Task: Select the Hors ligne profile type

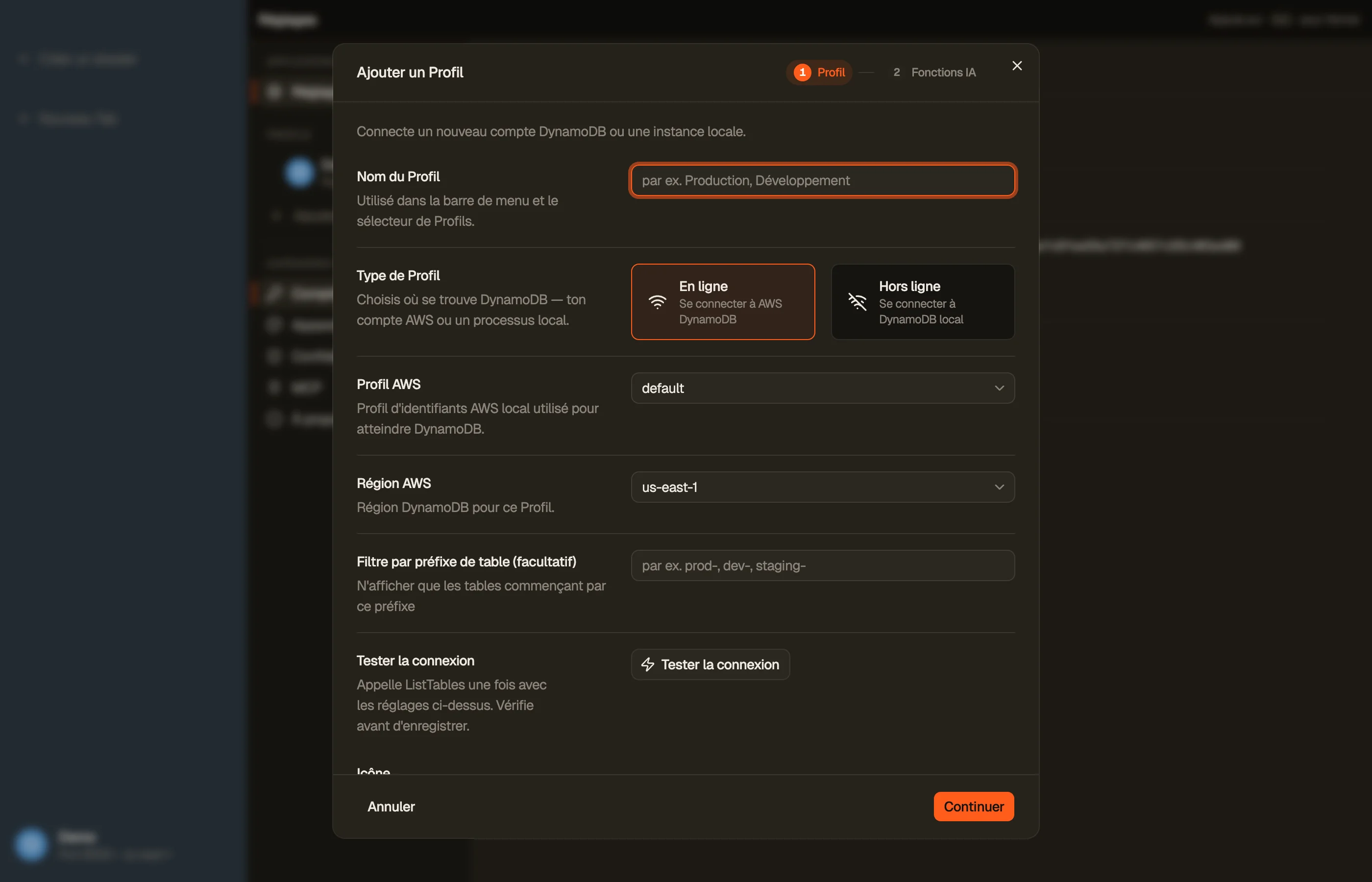Action: (x=923, y=302)
